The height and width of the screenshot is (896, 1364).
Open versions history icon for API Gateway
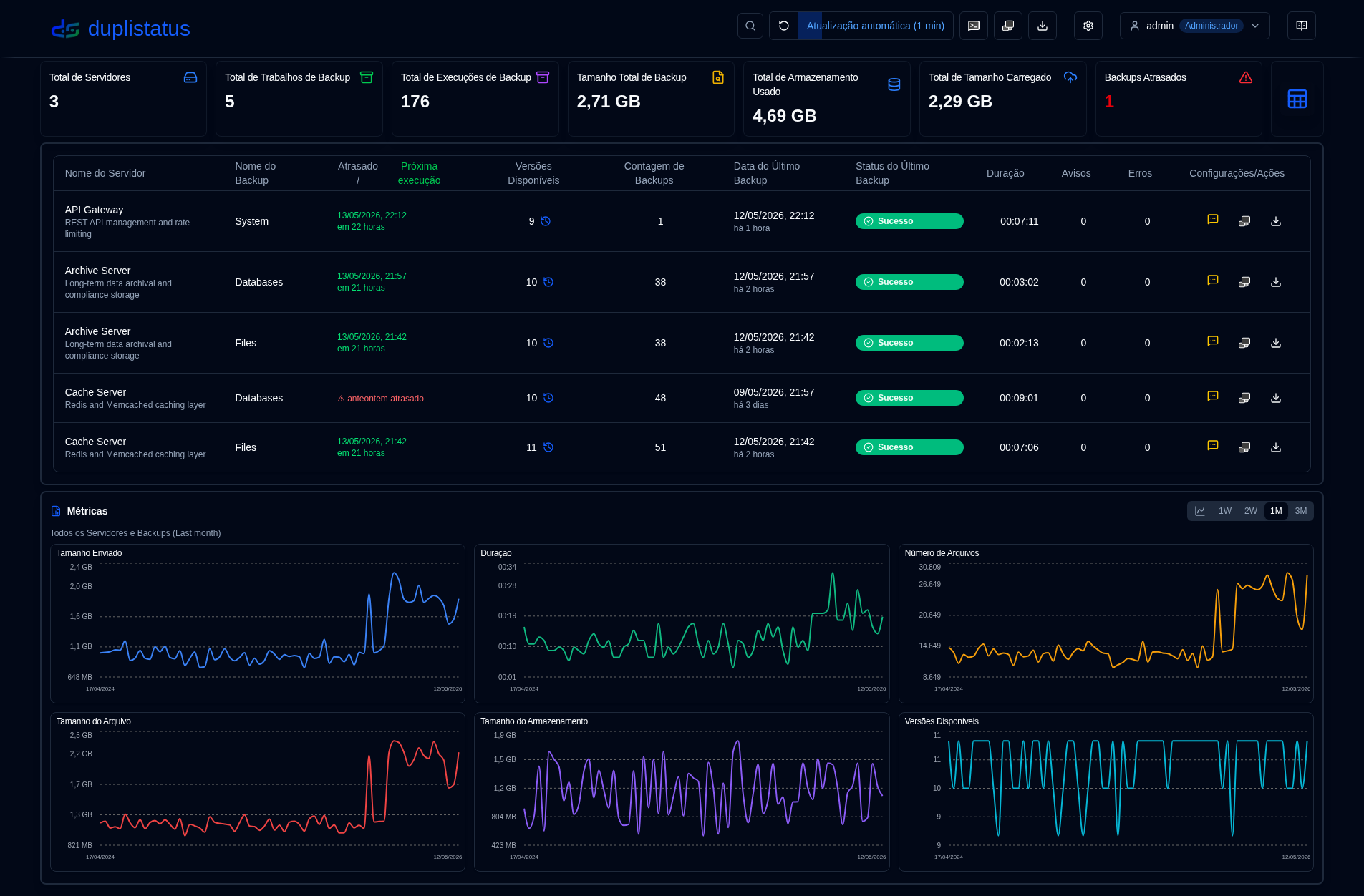pyautogui.click(x=546, y=221)
